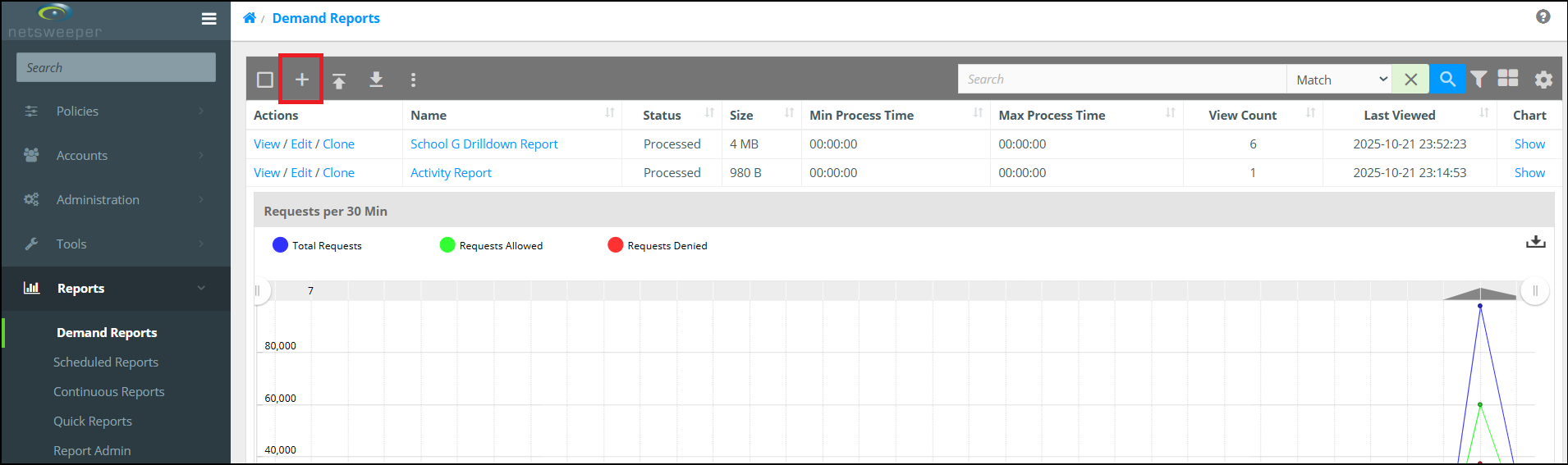Click the help question mark icon

tap(1543, 16)
